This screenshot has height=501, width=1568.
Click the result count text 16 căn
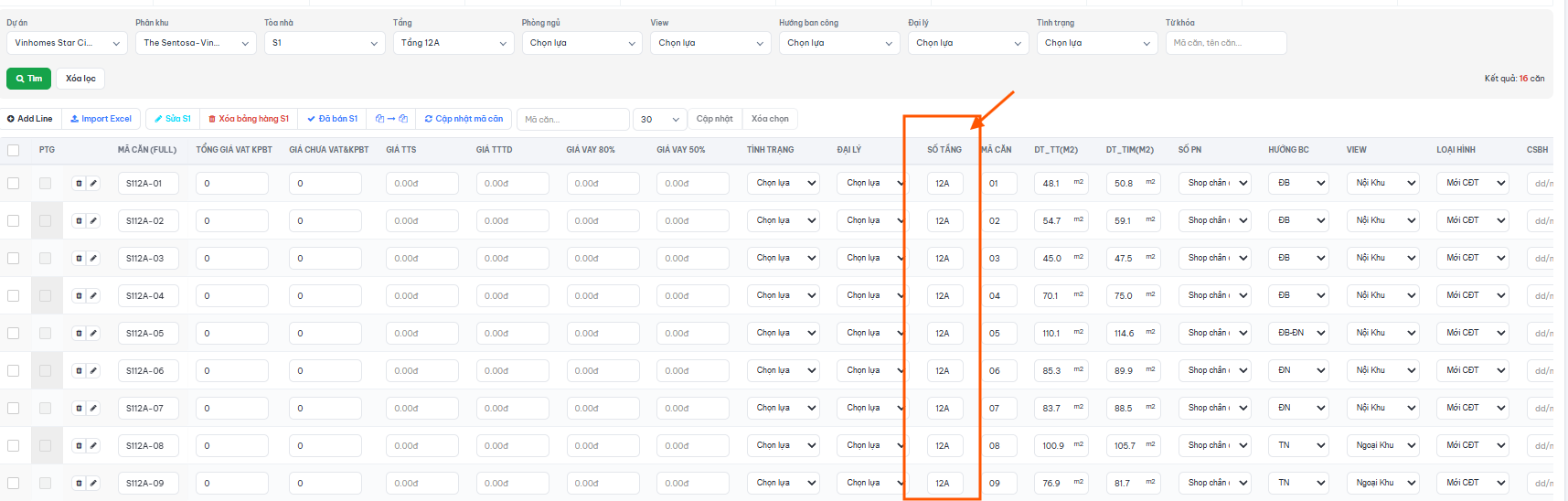point(1531,79)
